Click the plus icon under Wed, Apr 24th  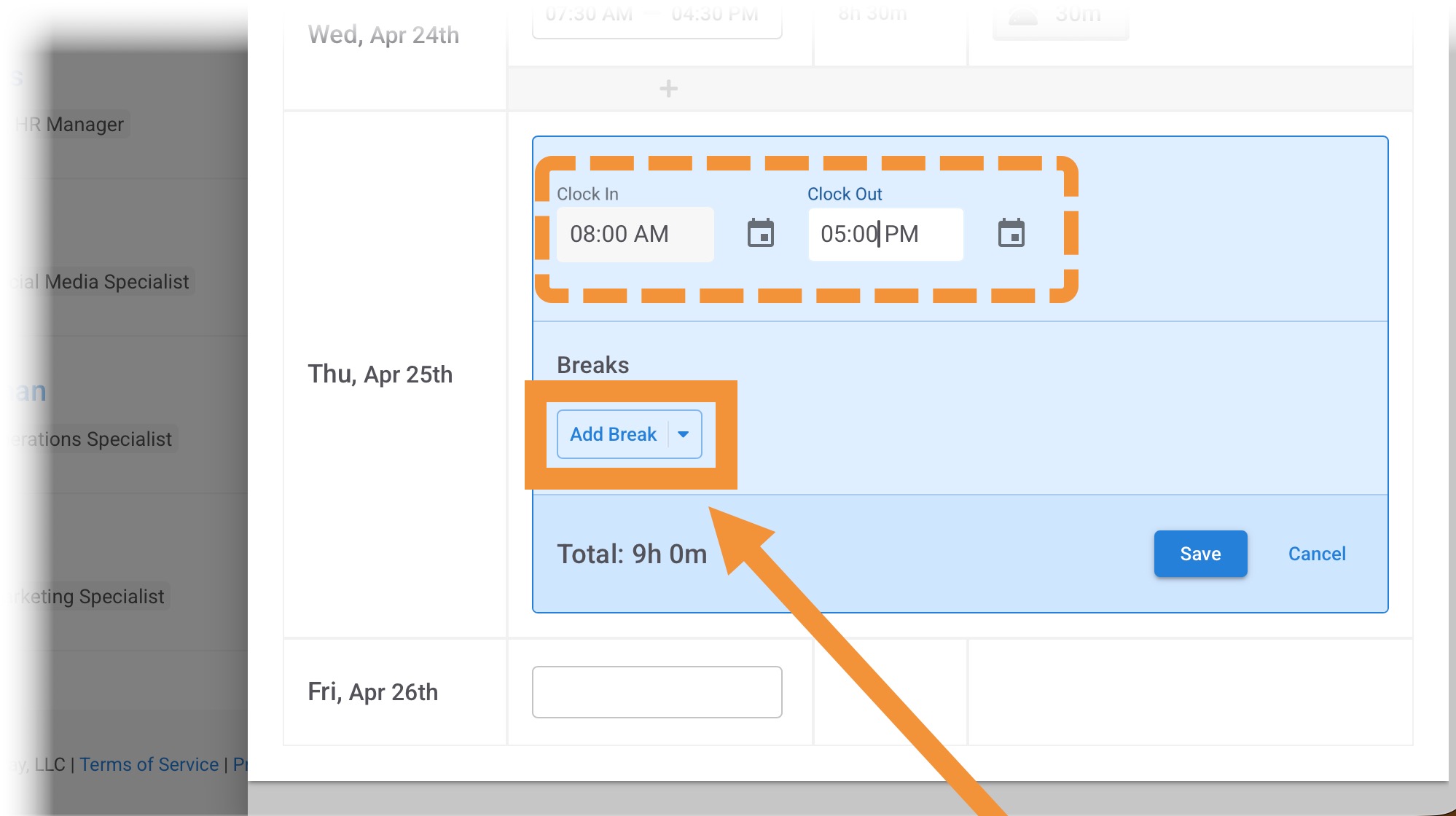[x=668, y=89]
